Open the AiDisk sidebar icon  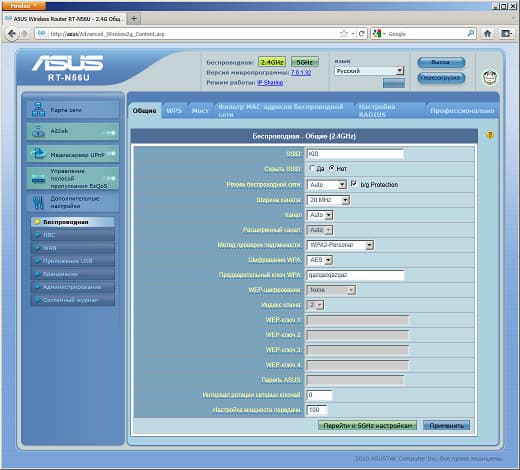click(38, 131)
